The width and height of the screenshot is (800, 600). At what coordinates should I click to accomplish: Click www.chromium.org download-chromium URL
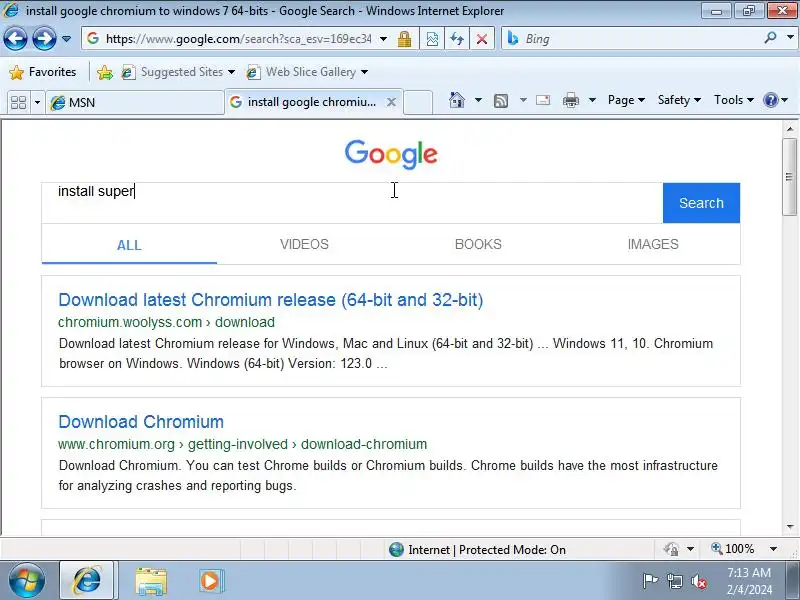242,444
